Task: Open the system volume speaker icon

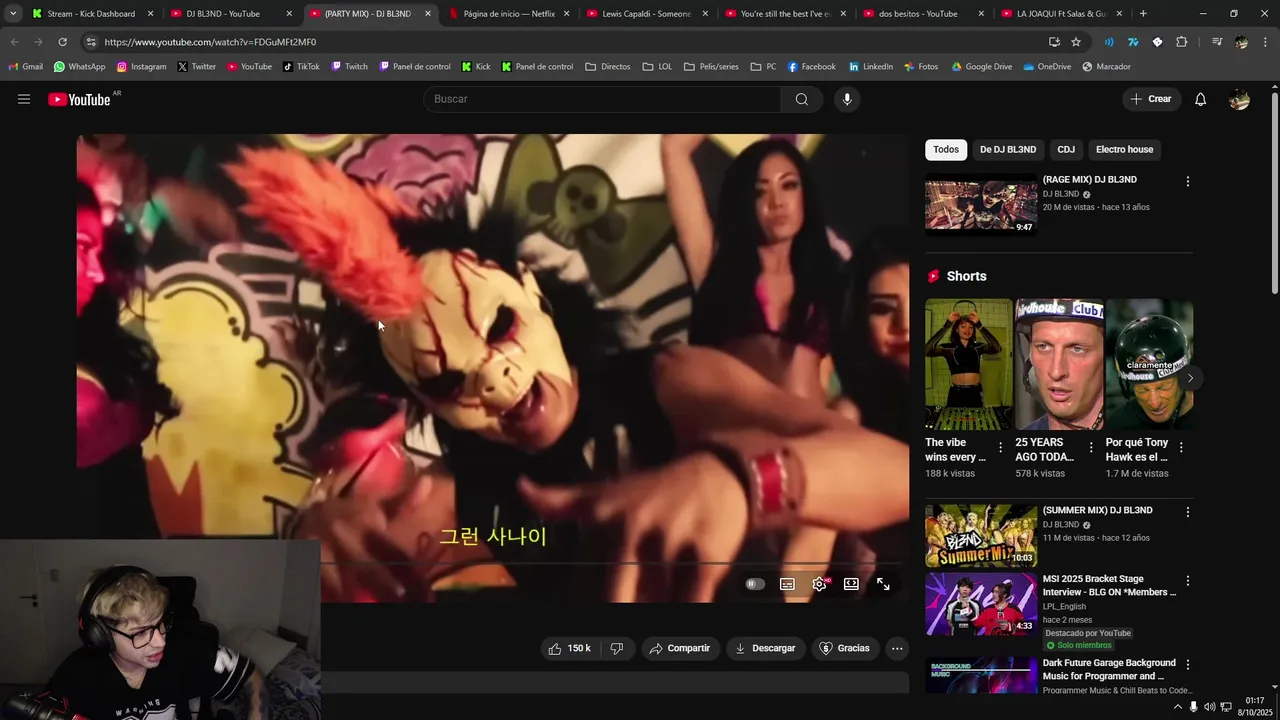Action: point(1209,707)
